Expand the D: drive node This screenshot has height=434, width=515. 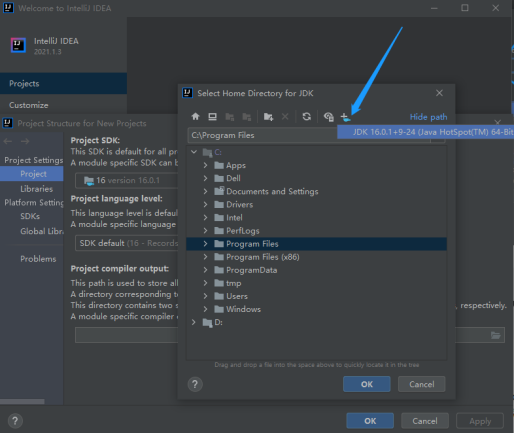click(x=194, y=322)
